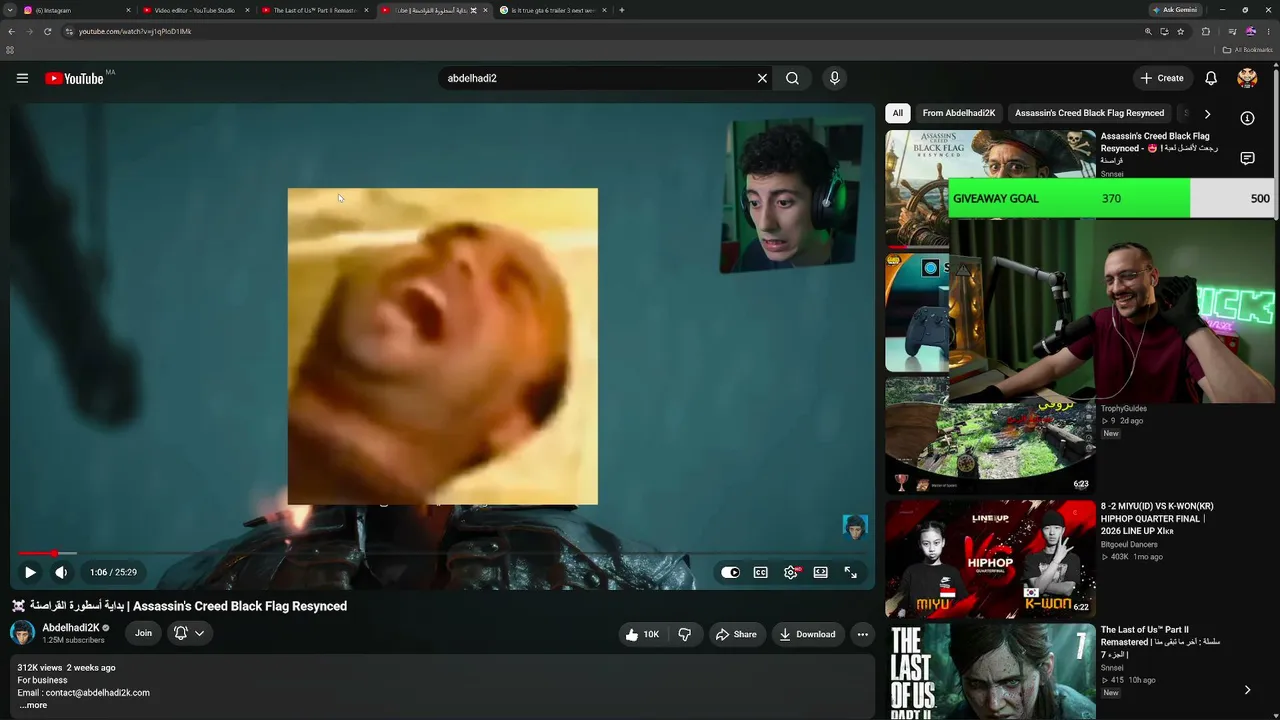Turn on closed captions

pyautogui.click(x=761, y=572)
